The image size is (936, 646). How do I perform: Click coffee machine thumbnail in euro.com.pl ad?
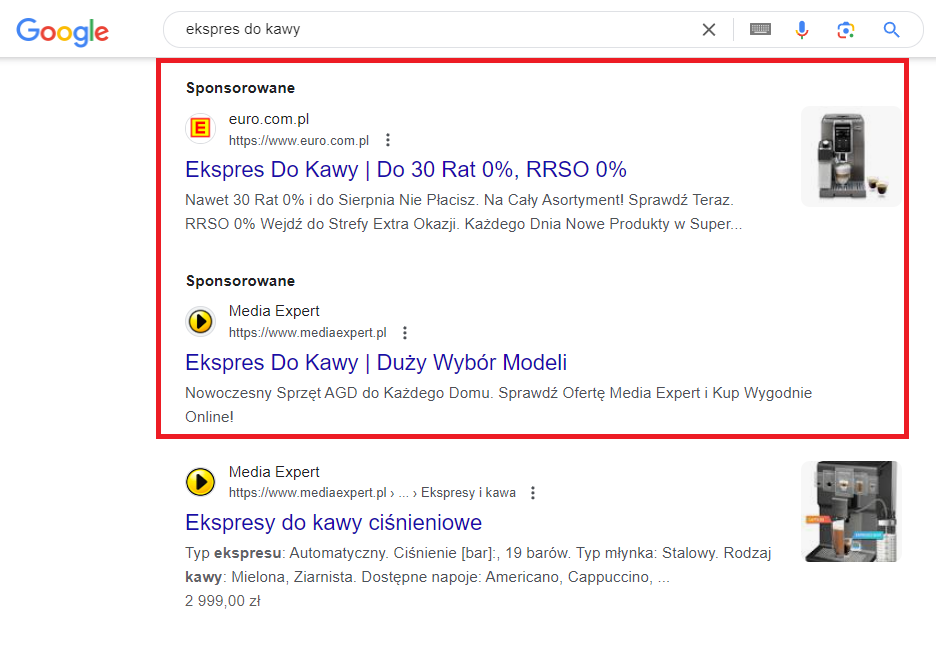(851, 156)
